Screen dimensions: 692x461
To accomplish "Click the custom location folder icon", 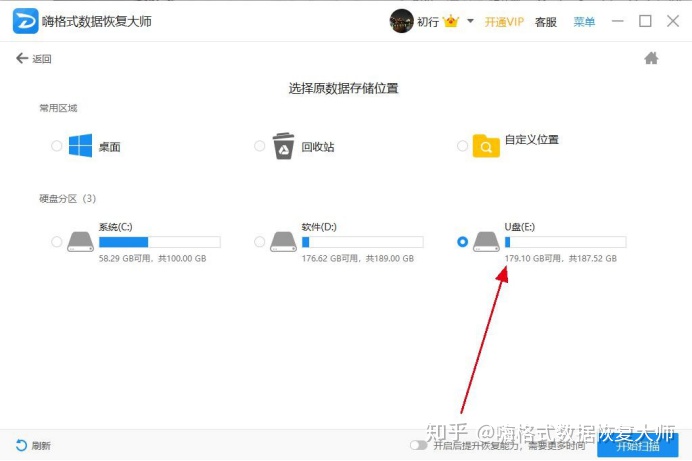I will (x=486, y=146).
